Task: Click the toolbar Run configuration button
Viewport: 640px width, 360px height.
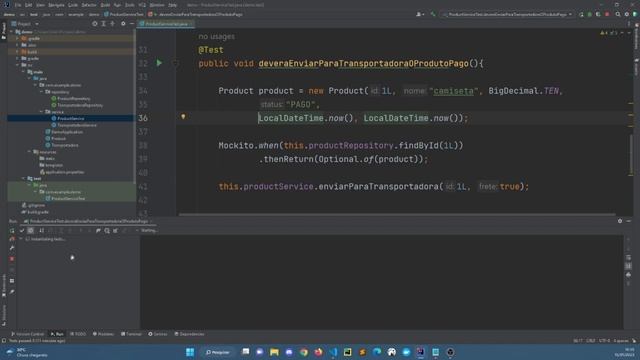Action: (581, 14)
